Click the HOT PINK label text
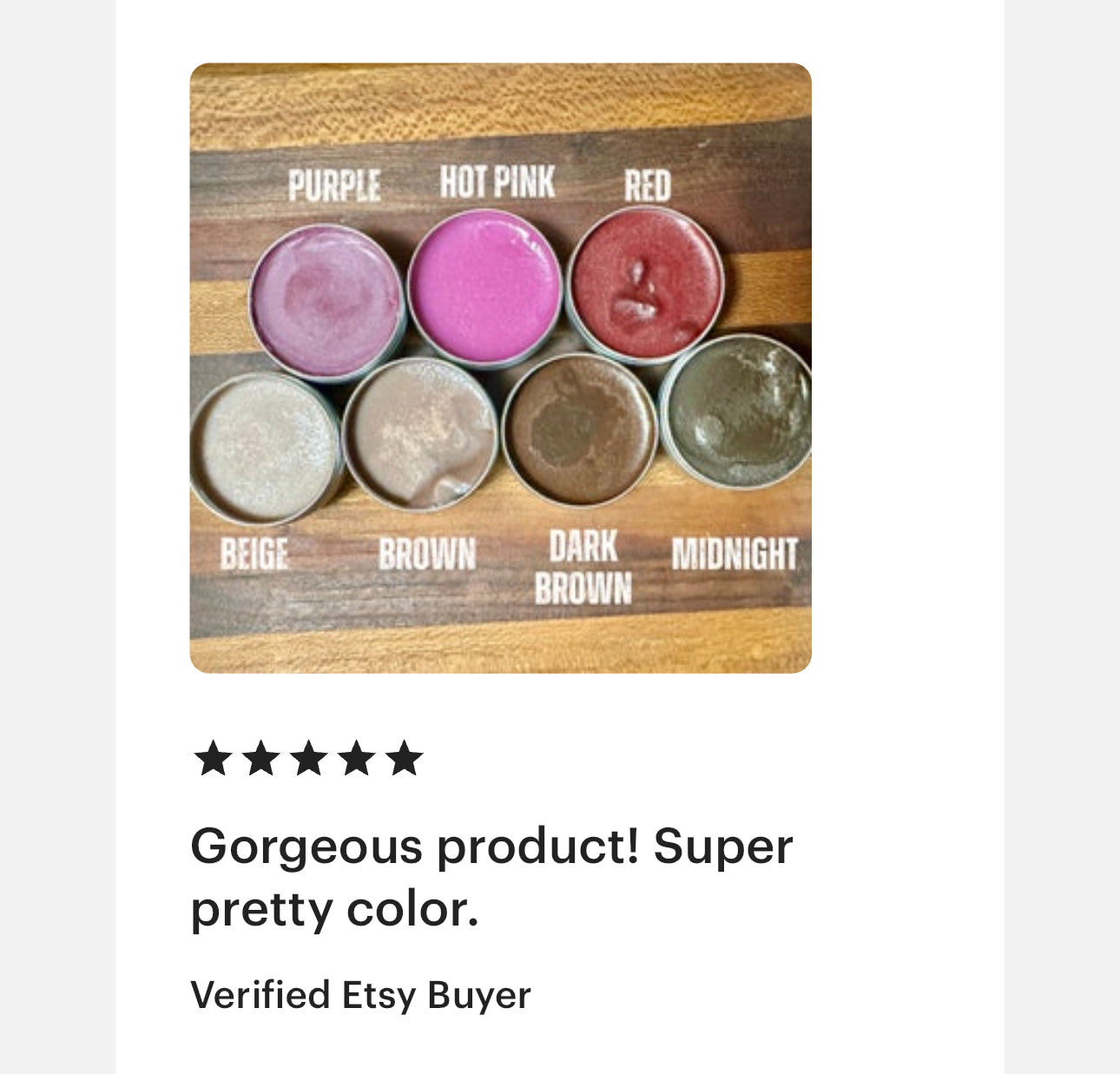The height and width of the screenshot is (1074, 1120). point(497,182)
